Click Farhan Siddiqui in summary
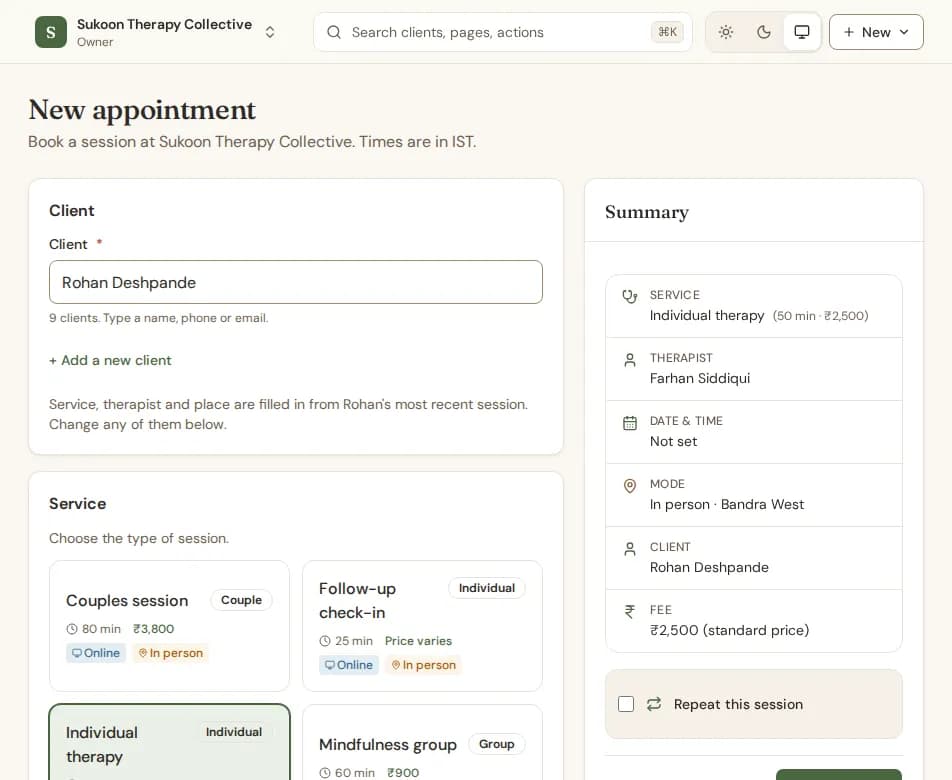 [699, 379]
